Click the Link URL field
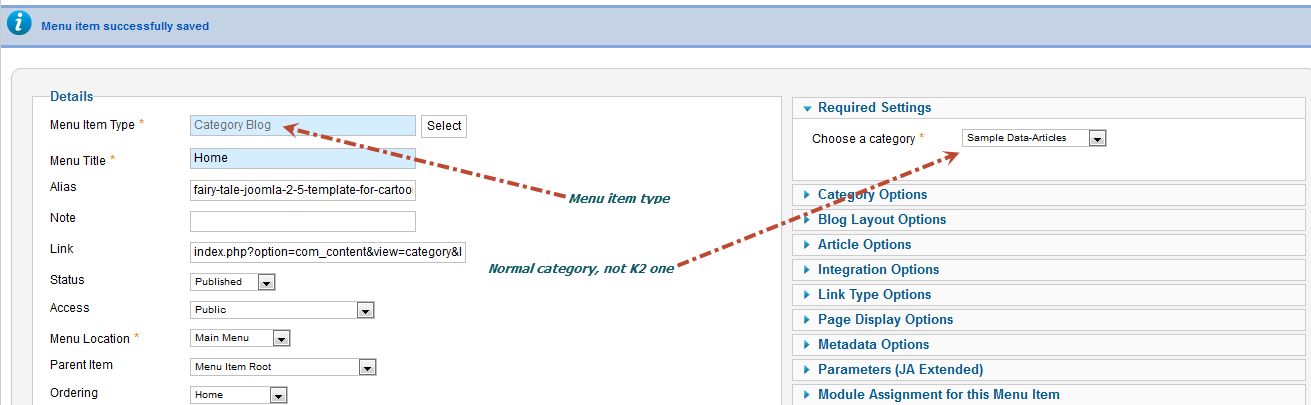The height and width of the screenshot is (405, 1311). click(327, 252)
